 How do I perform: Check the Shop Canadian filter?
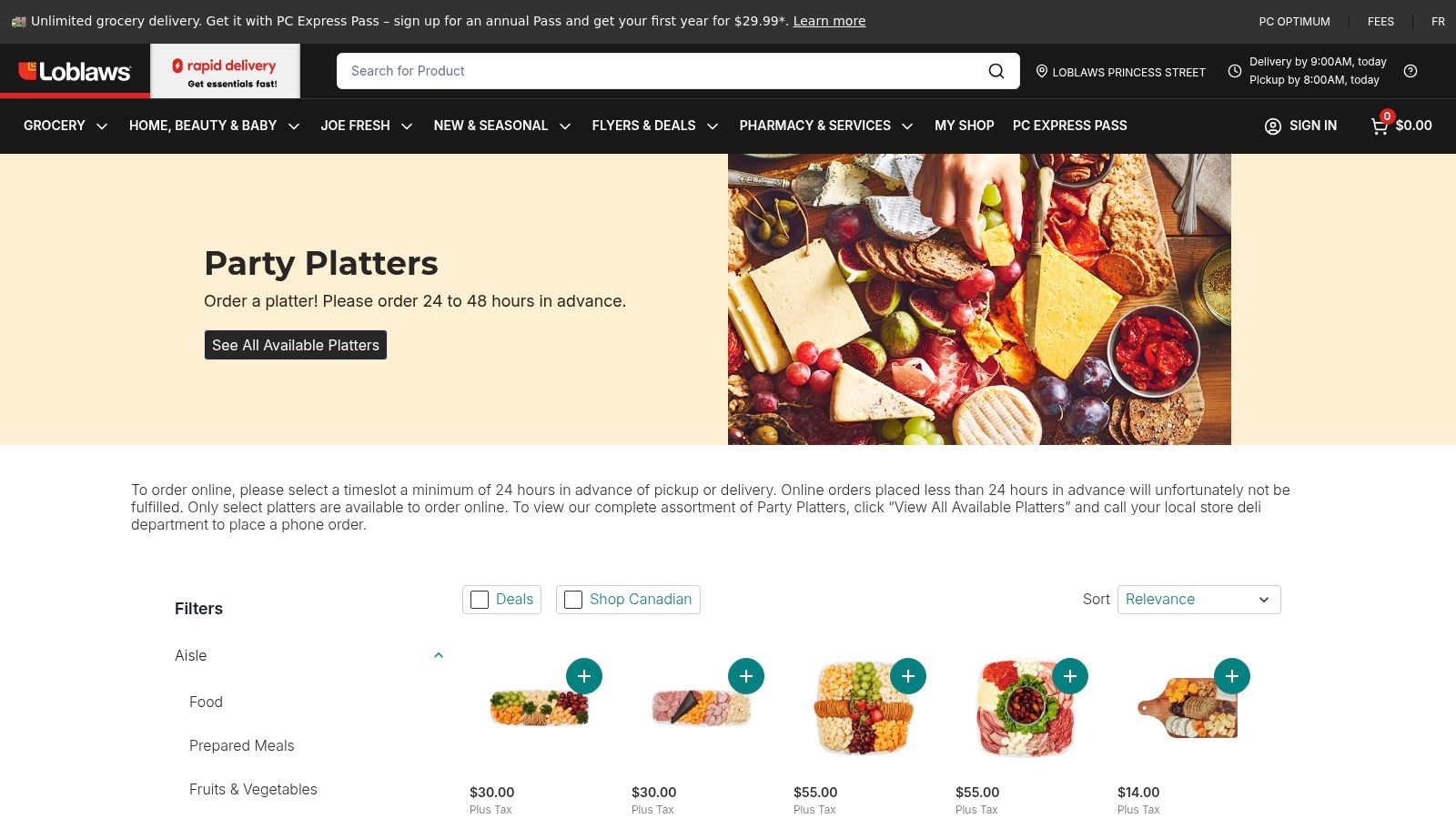(573, 600)
